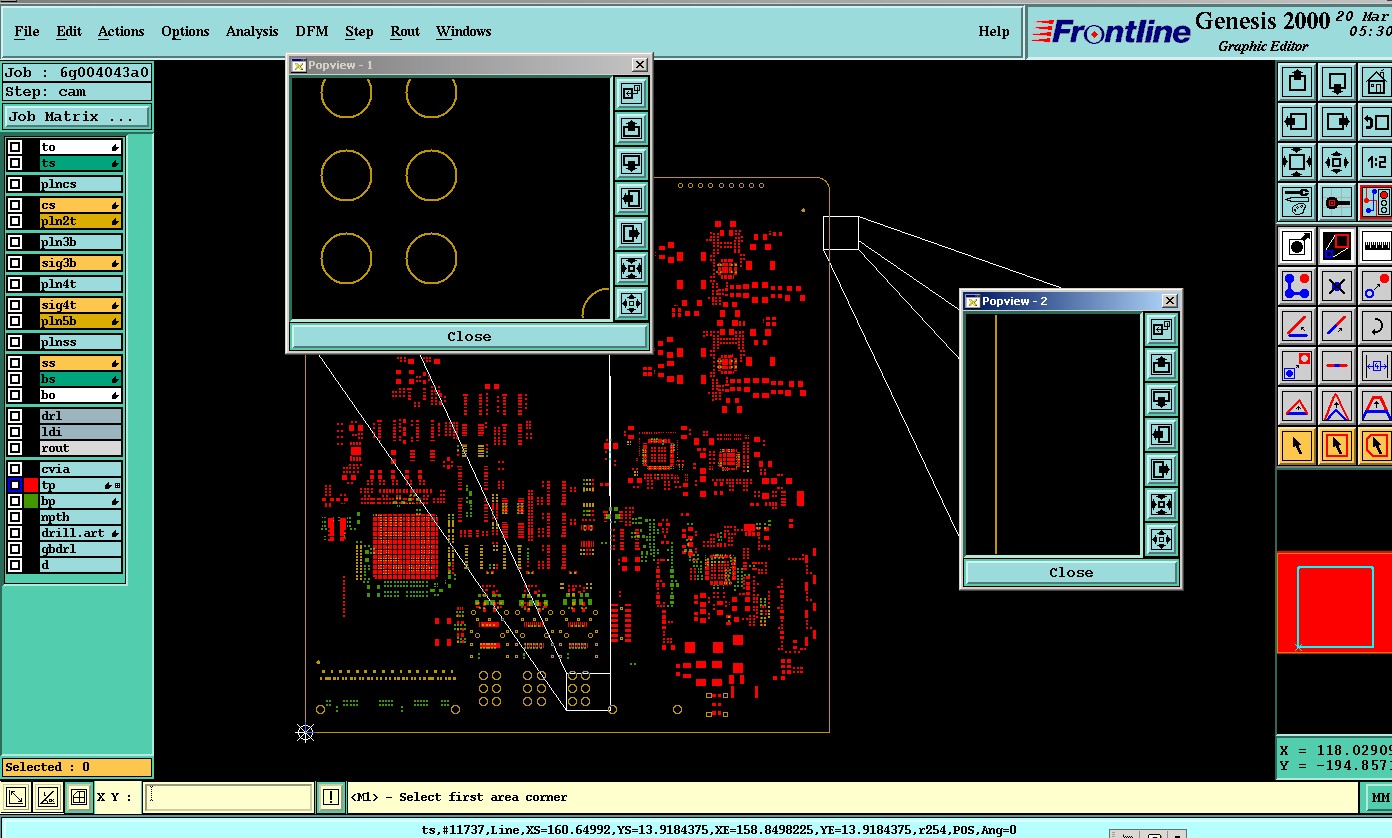
Task: Open the Analysis menu
Action: click(252, 31)
